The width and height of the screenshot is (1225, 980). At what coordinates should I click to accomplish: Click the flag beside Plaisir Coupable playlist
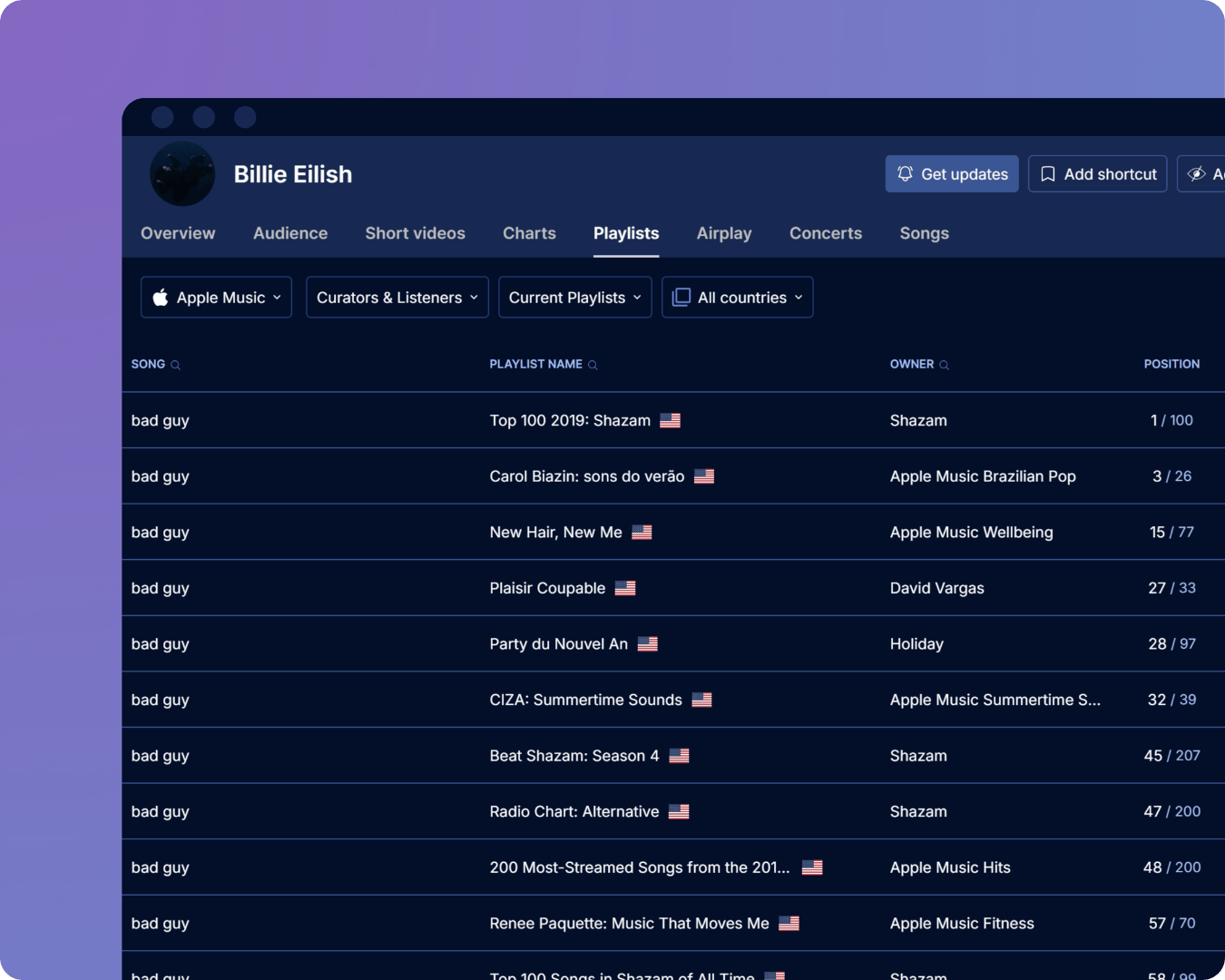pyautogui.click(x=625, y=588)
